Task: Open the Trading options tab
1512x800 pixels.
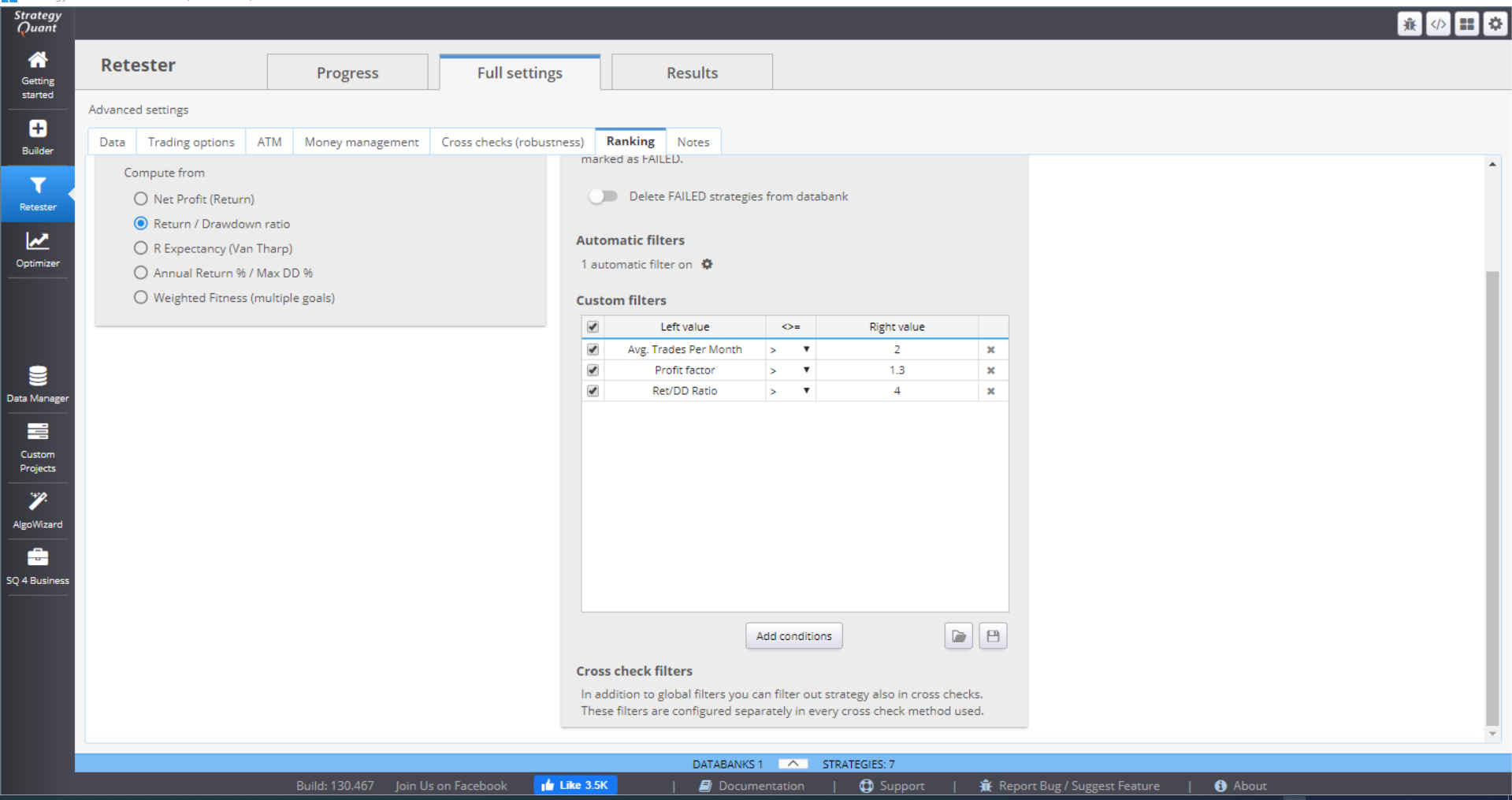Action: point(191,142)
